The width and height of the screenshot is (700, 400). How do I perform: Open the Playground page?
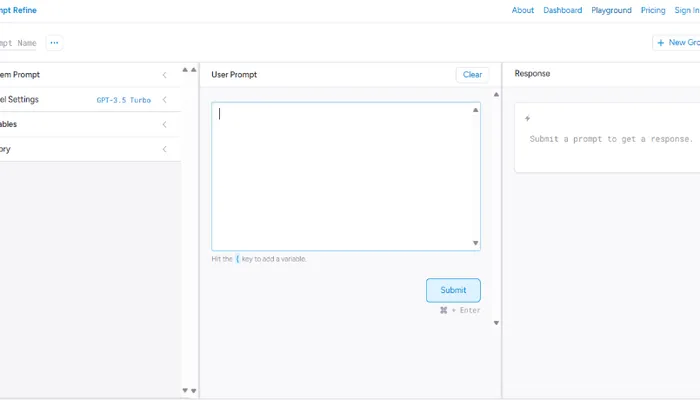(x=611, y=10)
